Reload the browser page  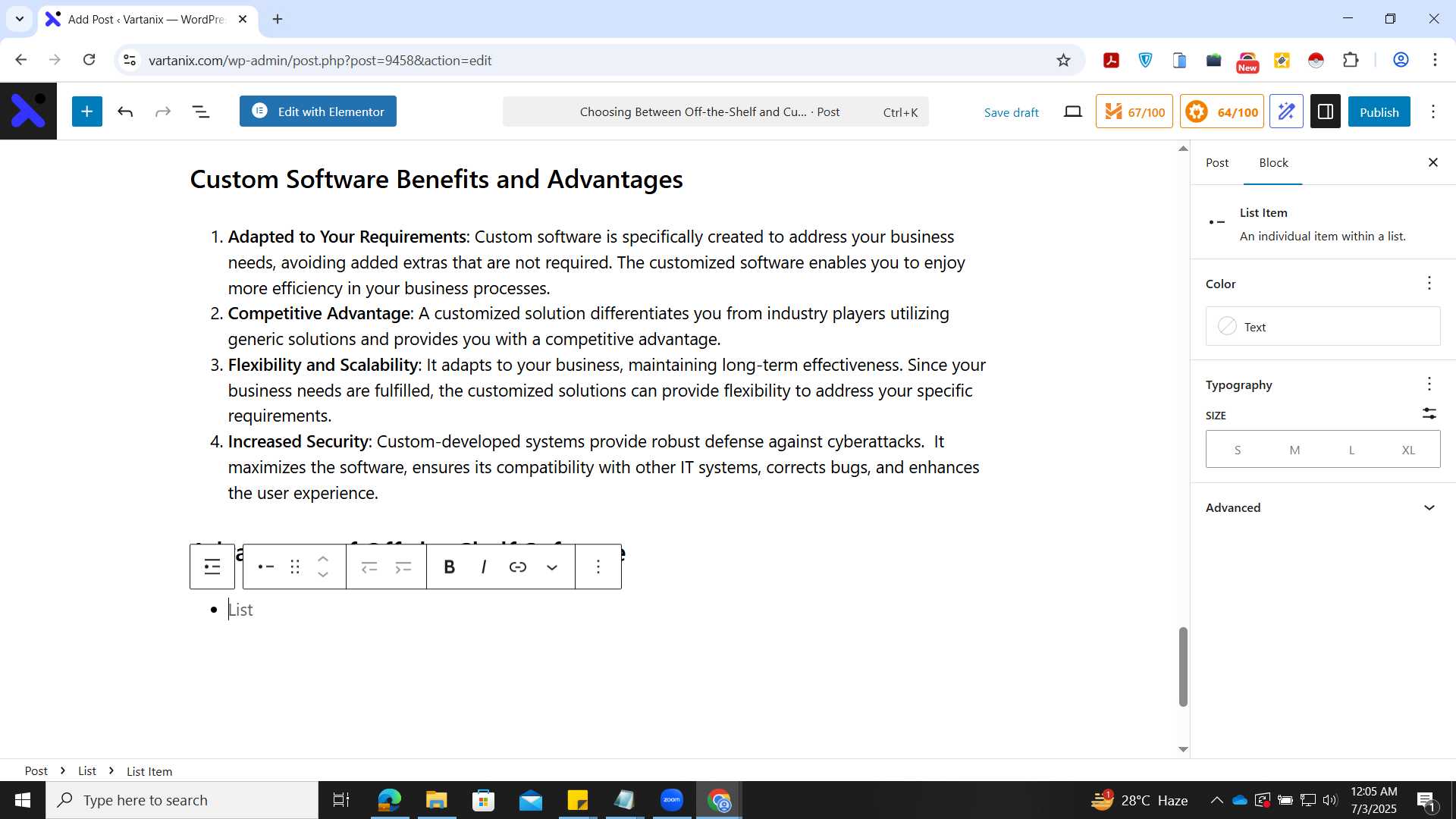(89, 60)
